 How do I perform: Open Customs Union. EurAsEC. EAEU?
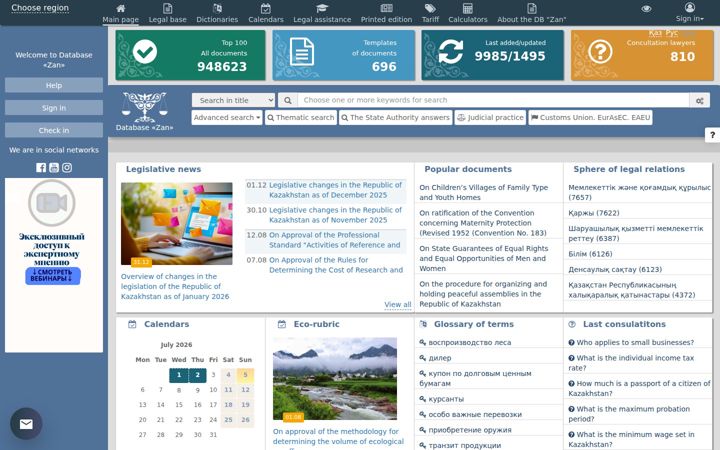[x=591, y=118]
